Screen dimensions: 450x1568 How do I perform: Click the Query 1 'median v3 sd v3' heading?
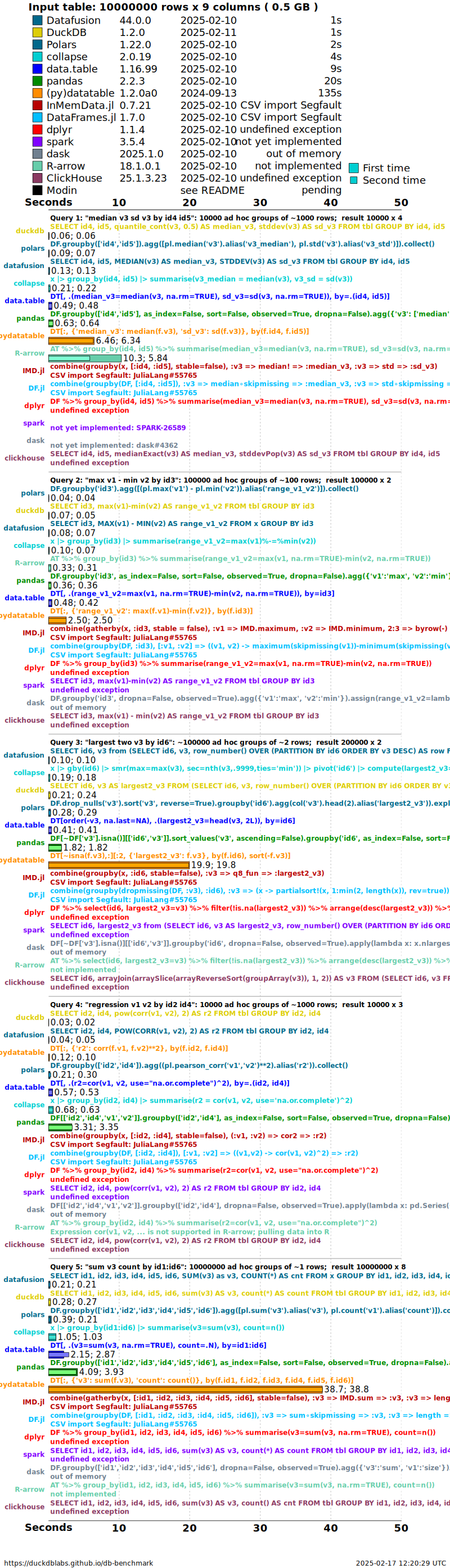(226, 218)
